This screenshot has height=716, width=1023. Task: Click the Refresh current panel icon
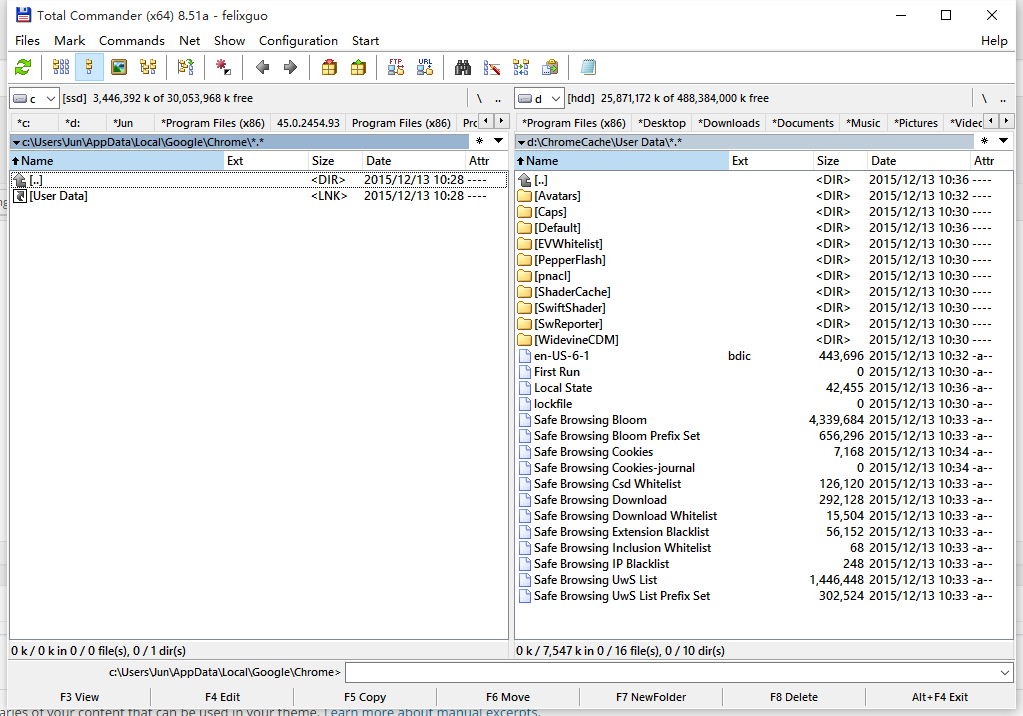[x=24, y=66]
